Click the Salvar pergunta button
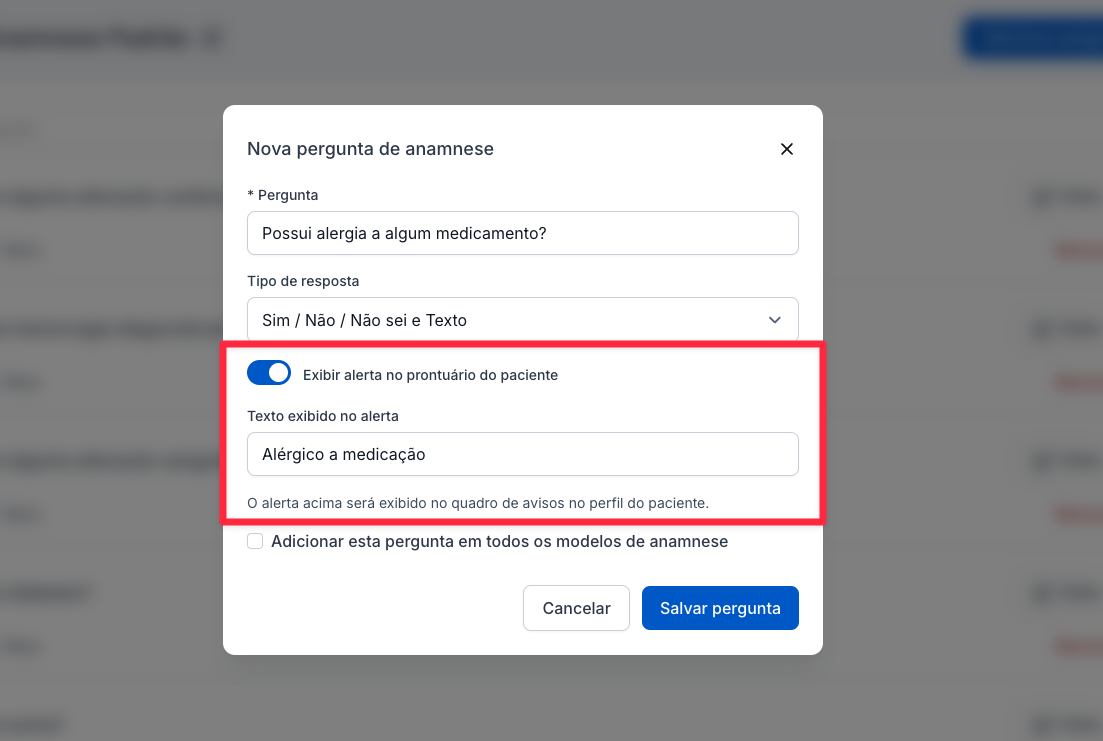1103x741 pixels. [720, 608]
